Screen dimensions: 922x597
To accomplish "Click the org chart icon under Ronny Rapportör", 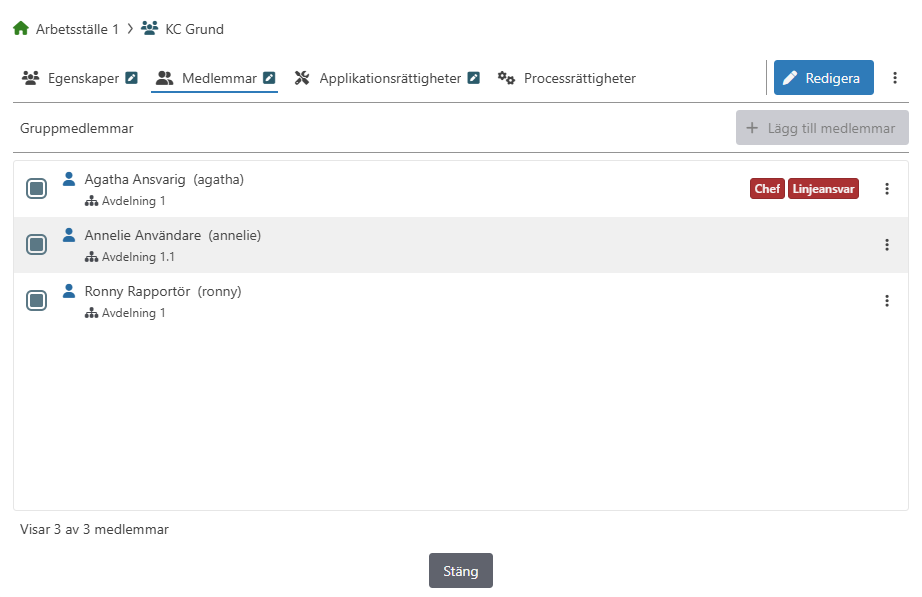I will (91, 313).
